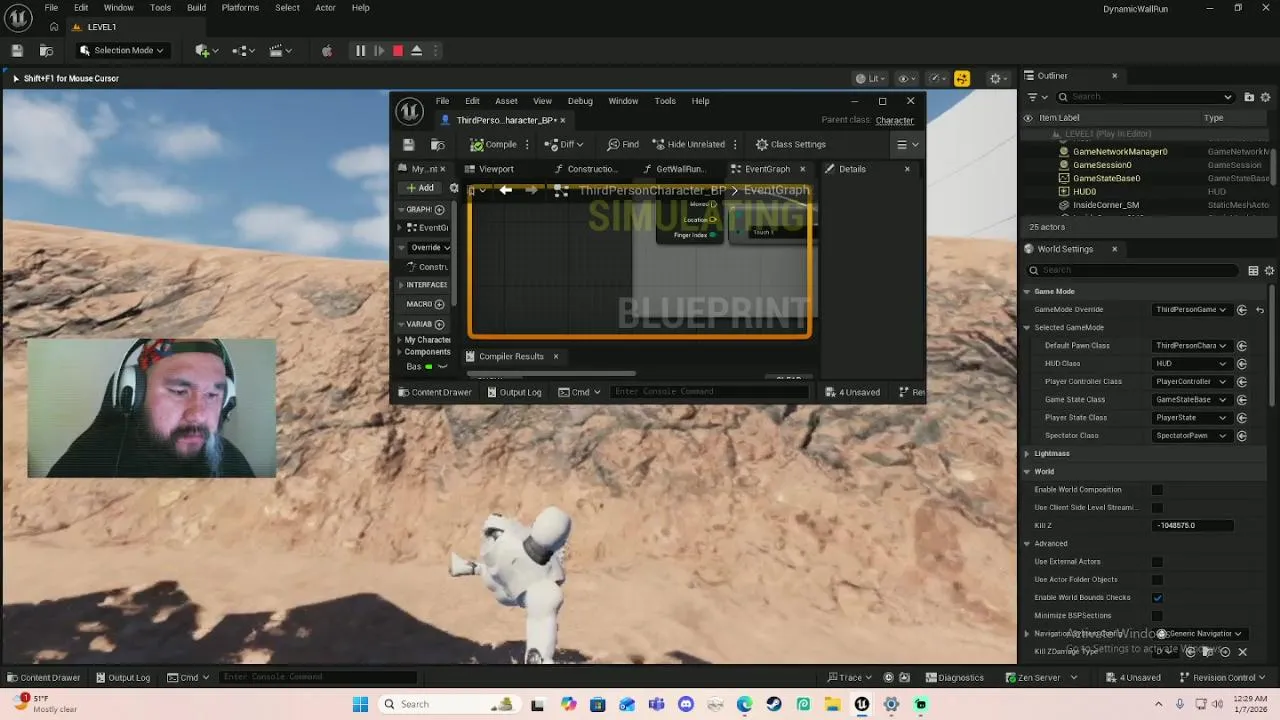
Task: Open the Browse content icon in the main toolbar
Action: pyautogui.click(x=46, y=50)
